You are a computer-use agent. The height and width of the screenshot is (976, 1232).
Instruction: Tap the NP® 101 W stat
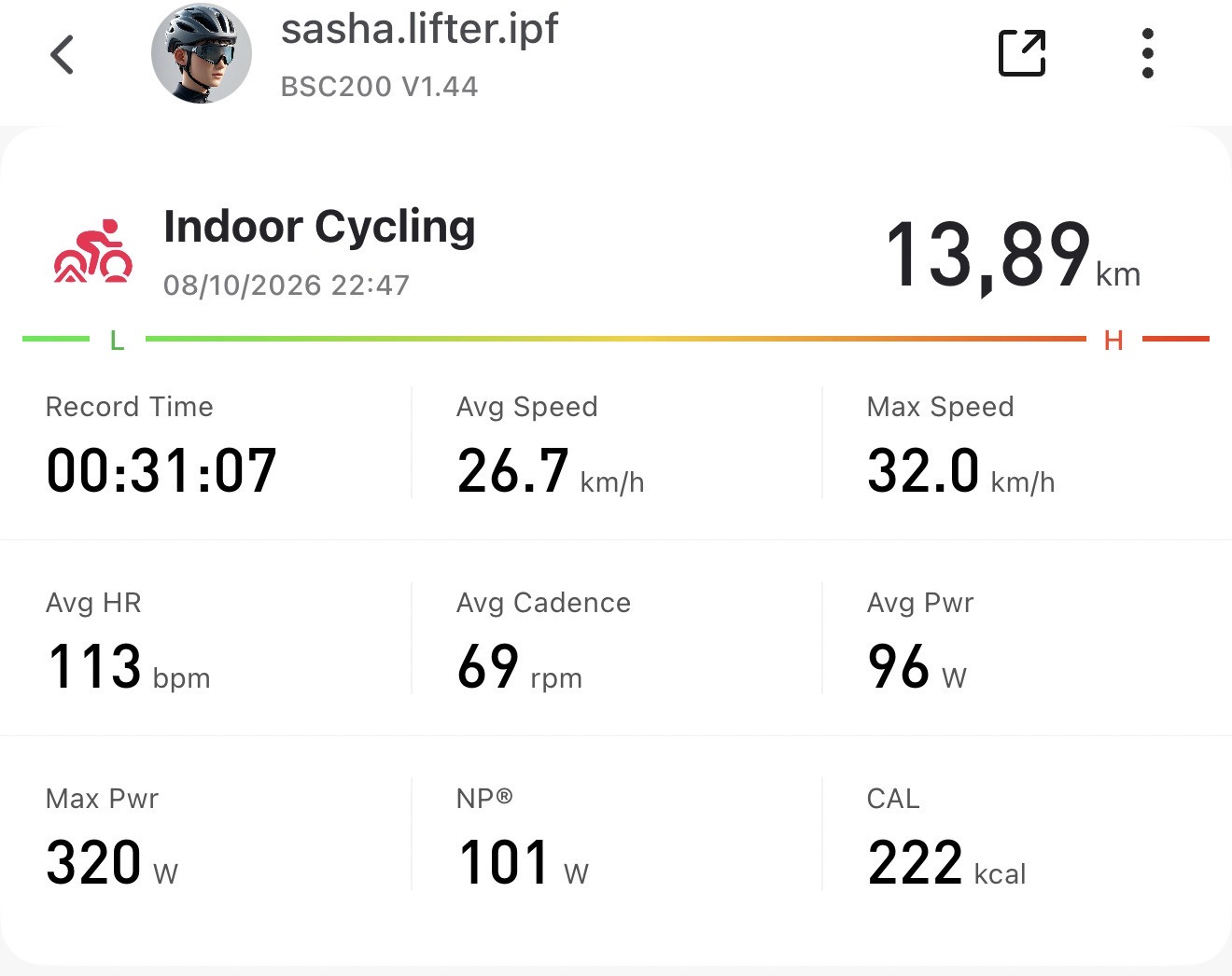616,835
